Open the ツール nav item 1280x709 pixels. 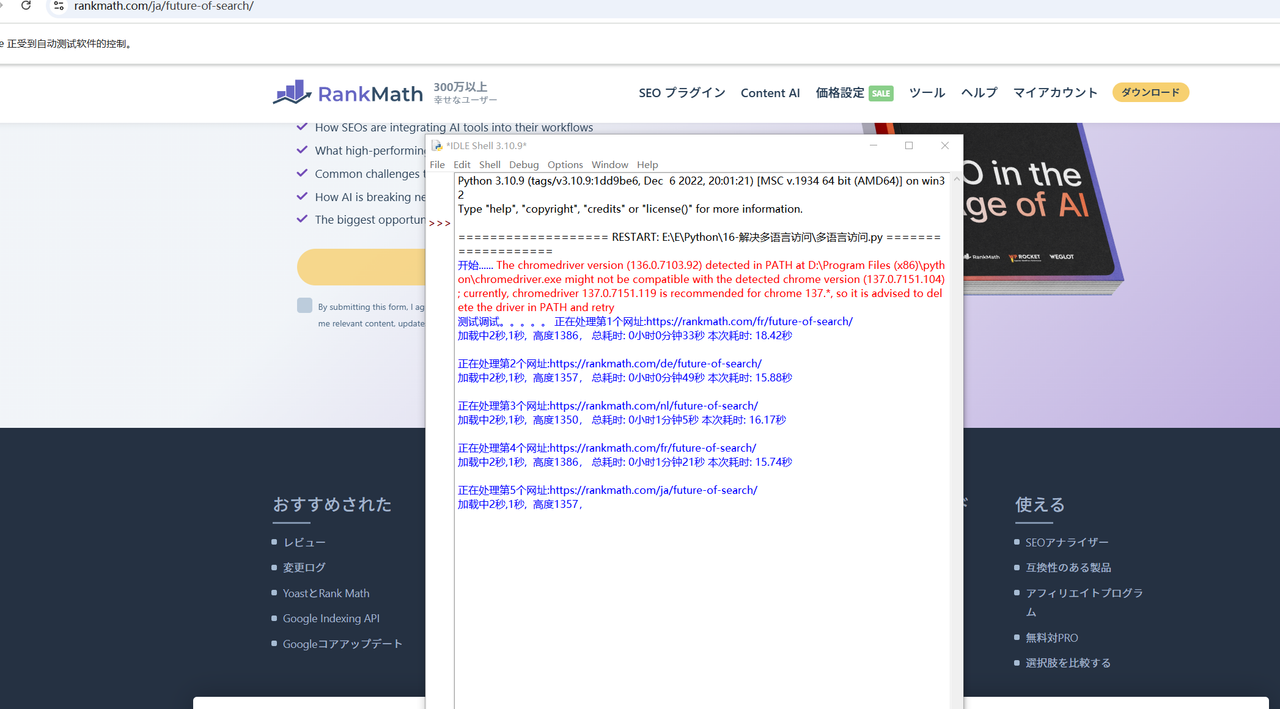tap(927, 93)
